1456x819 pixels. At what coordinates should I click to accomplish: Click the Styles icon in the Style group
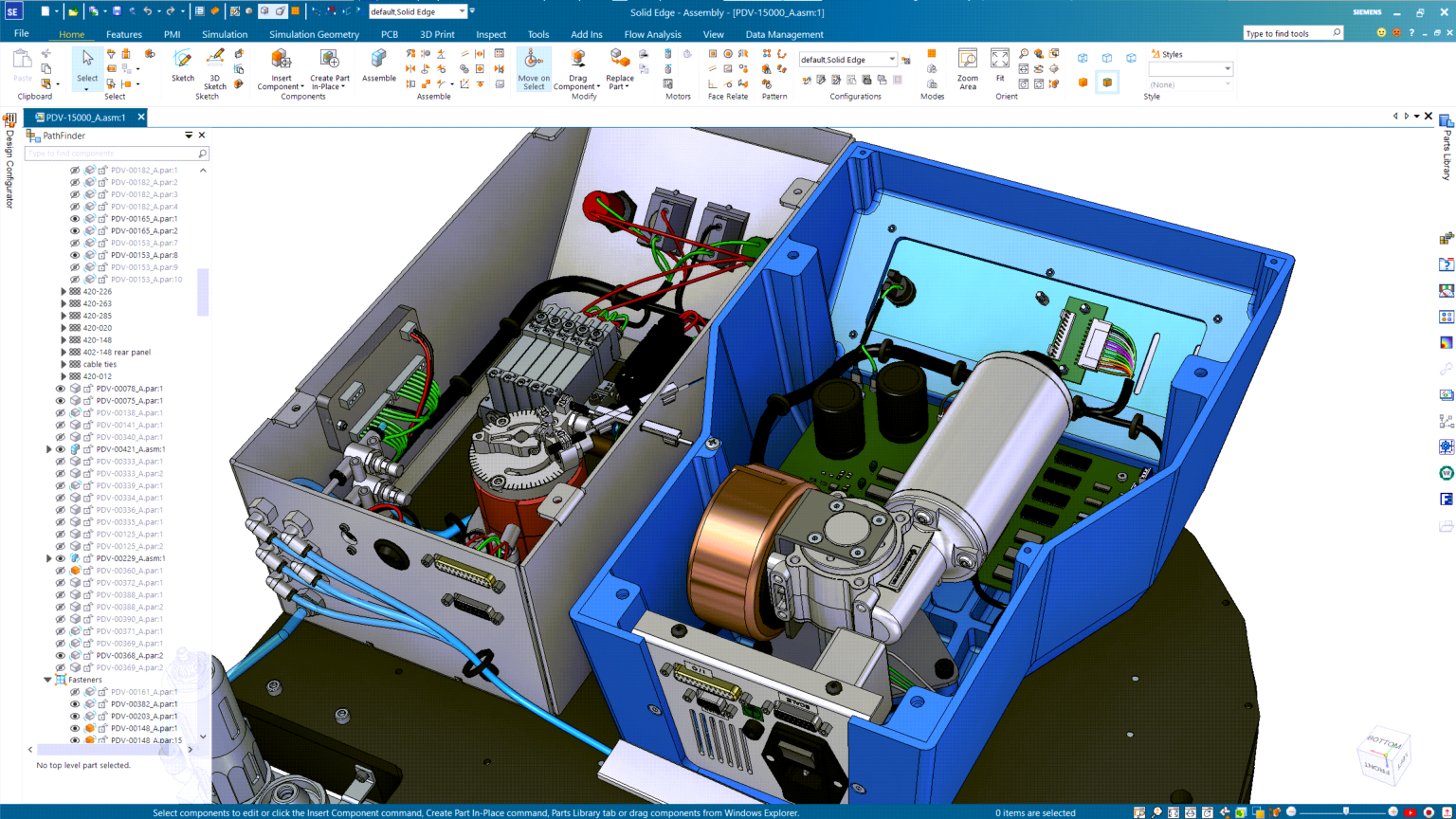click(1156, 54)
